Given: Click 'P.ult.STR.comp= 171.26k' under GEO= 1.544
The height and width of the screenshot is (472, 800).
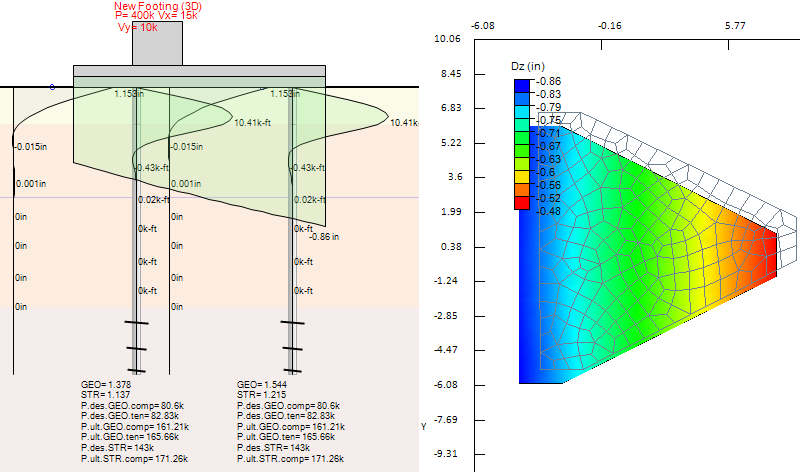Looking at the screenshot, I should tap(290, 459).
